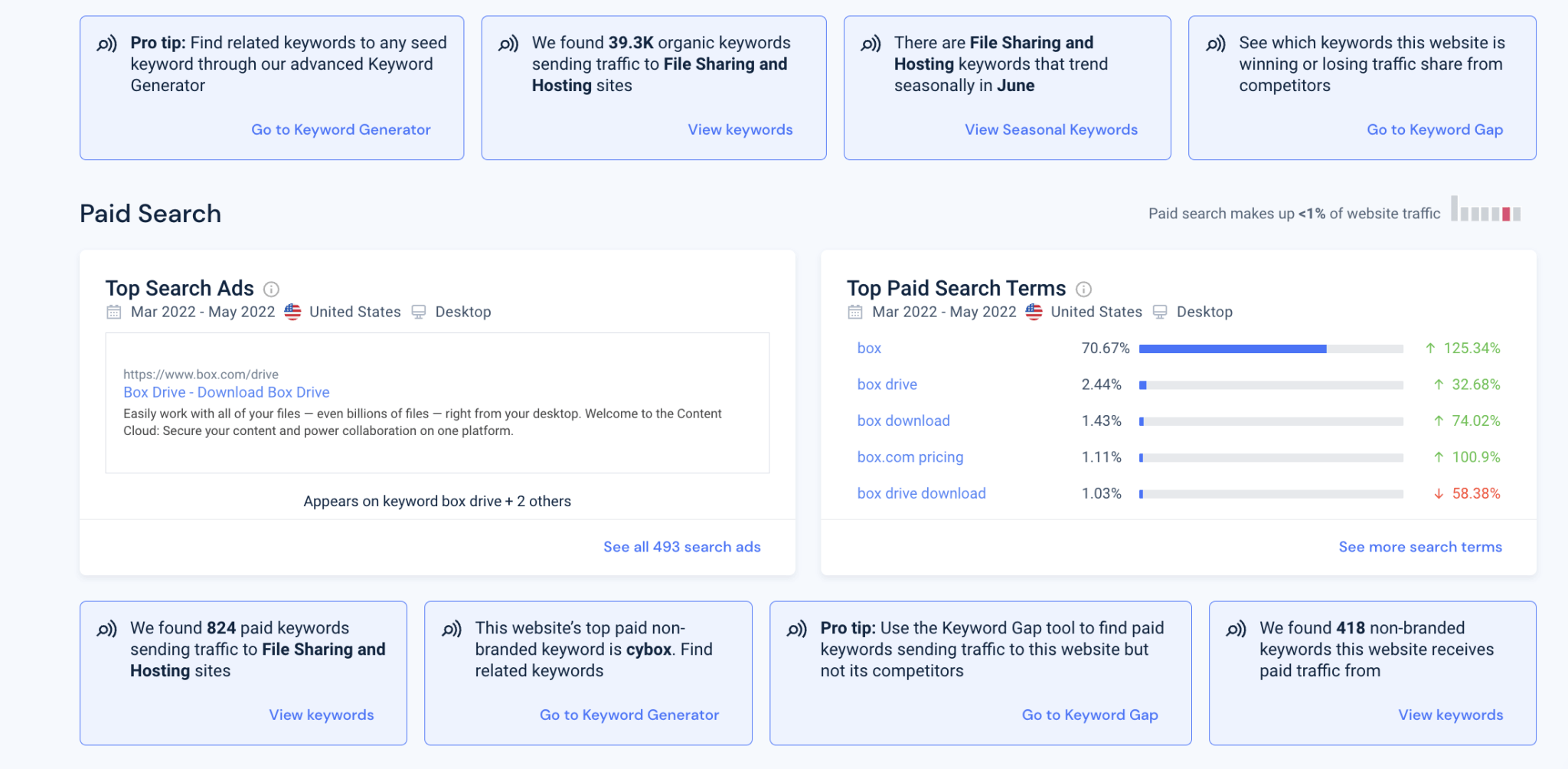Click the traffic share bar for 'box download' at 1.43%

1271,421
